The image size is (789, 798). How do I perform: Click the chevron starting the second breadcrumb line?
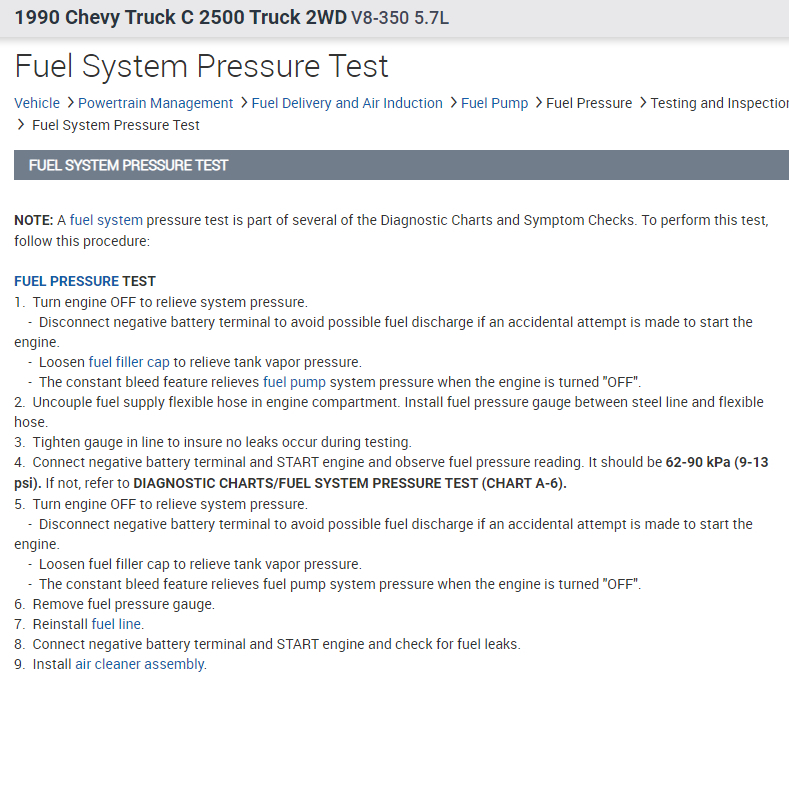coord(21,125)
